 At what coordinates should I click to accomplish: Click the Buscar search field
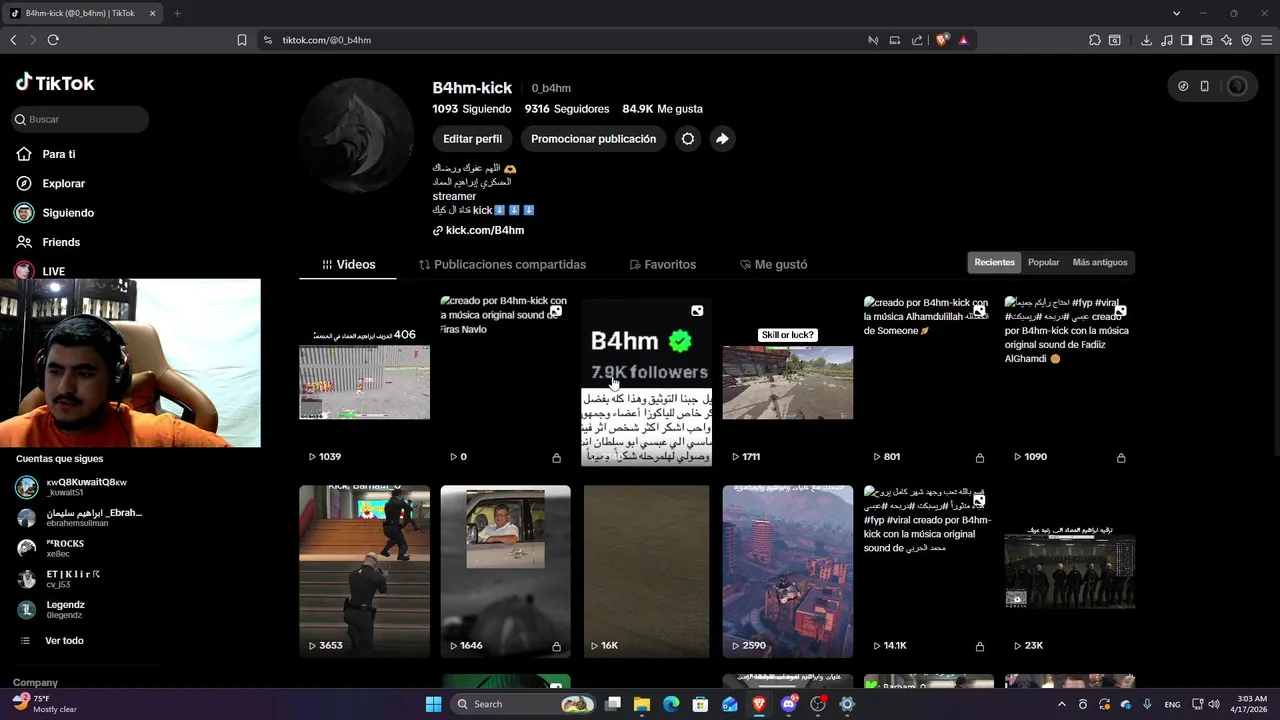80,119
